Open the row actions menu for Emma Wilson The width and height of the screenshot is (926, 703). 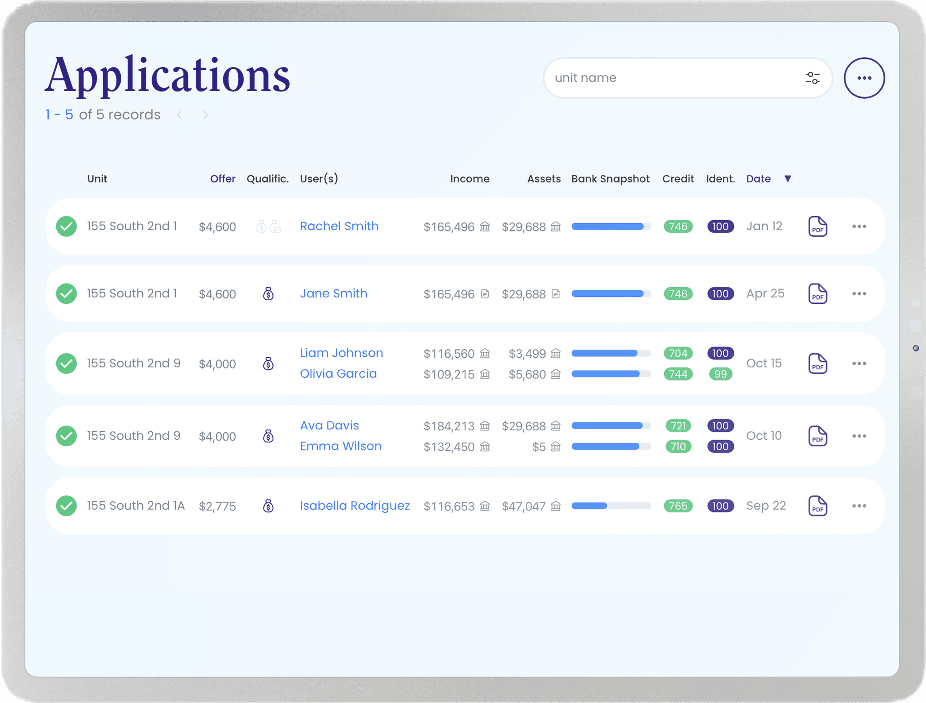859,436
